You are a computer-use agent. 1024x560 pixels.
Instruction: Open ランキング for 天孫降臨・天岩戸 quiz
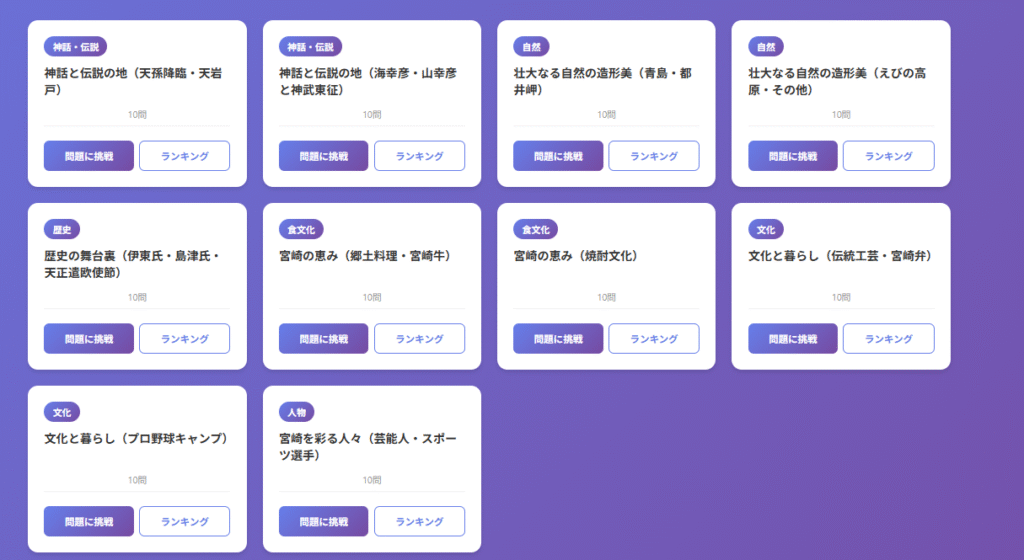click(x=184, y=156)
